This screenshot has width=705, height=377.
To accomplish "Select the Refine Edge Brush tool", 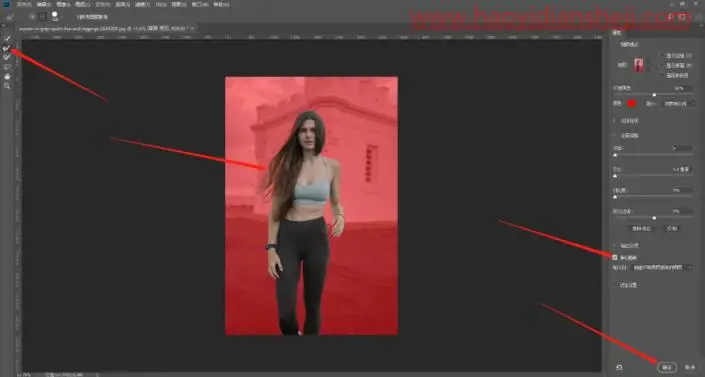I will [7, 48].
